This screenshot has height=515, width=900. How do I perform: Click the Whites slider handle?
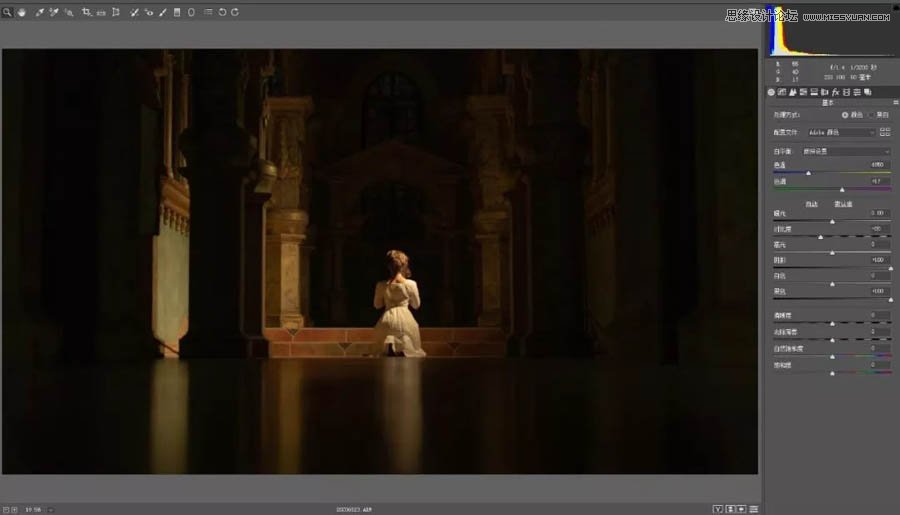point(832,284)
